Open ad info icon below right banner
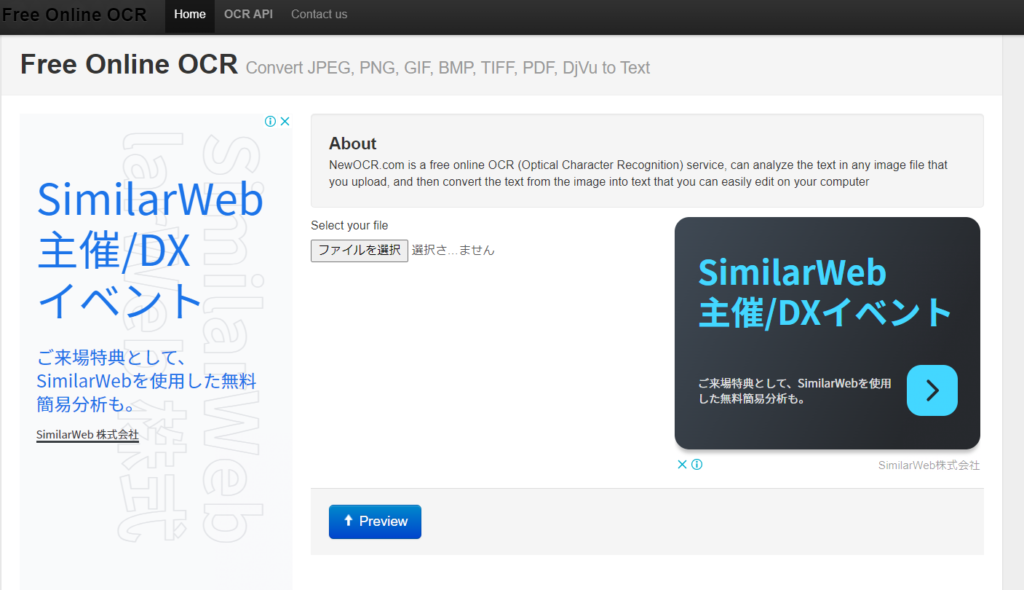 (x=697, y=465)
